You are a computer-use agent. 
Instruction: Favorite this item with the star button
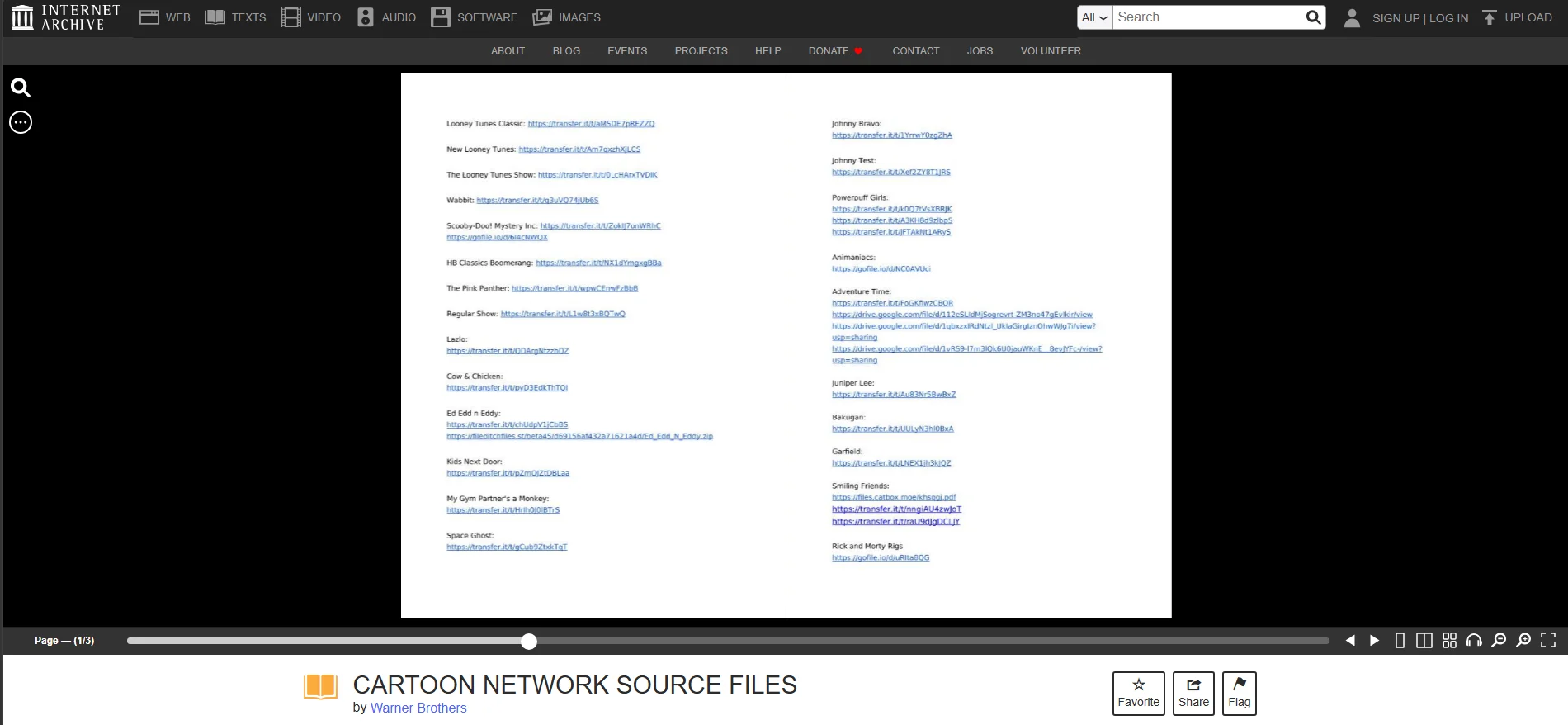tap(1139, 694)
